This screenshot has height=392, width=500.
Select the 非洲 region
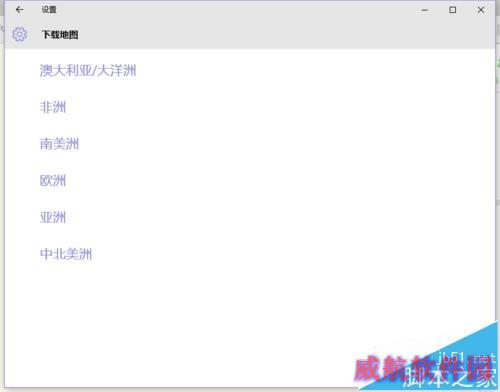pos(53,107)
